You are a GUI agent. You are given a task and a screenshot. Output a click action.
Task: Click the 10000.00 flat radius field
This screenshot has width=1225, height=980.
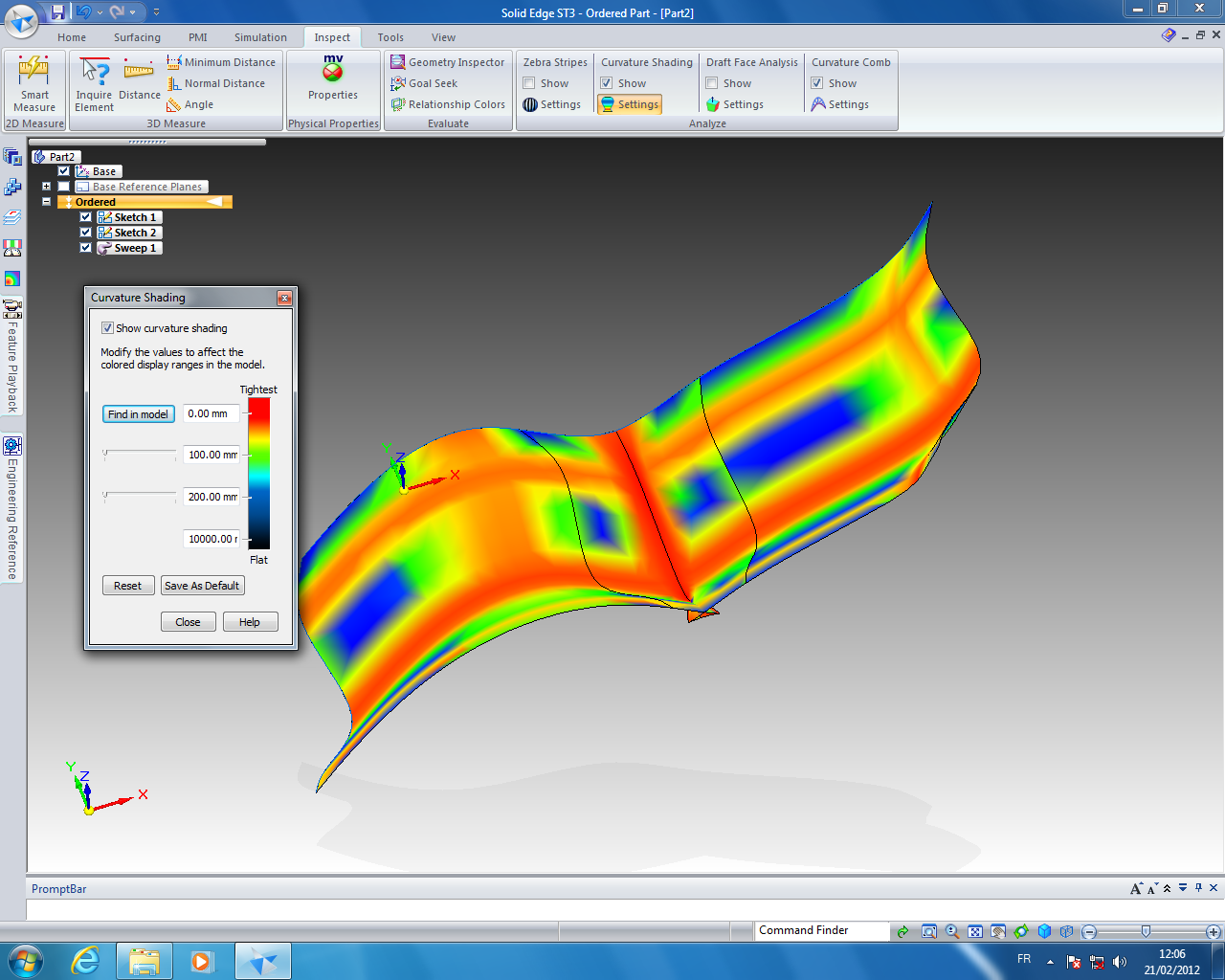click(x=212, y=539)
